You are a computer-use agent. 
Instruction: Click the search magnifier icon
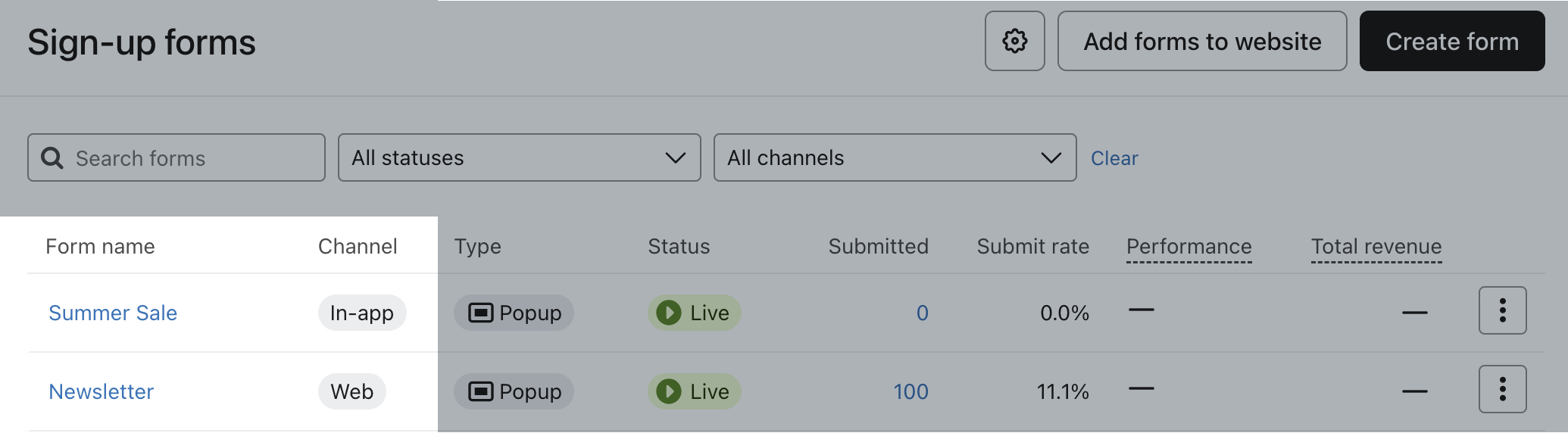click(52, 158)
